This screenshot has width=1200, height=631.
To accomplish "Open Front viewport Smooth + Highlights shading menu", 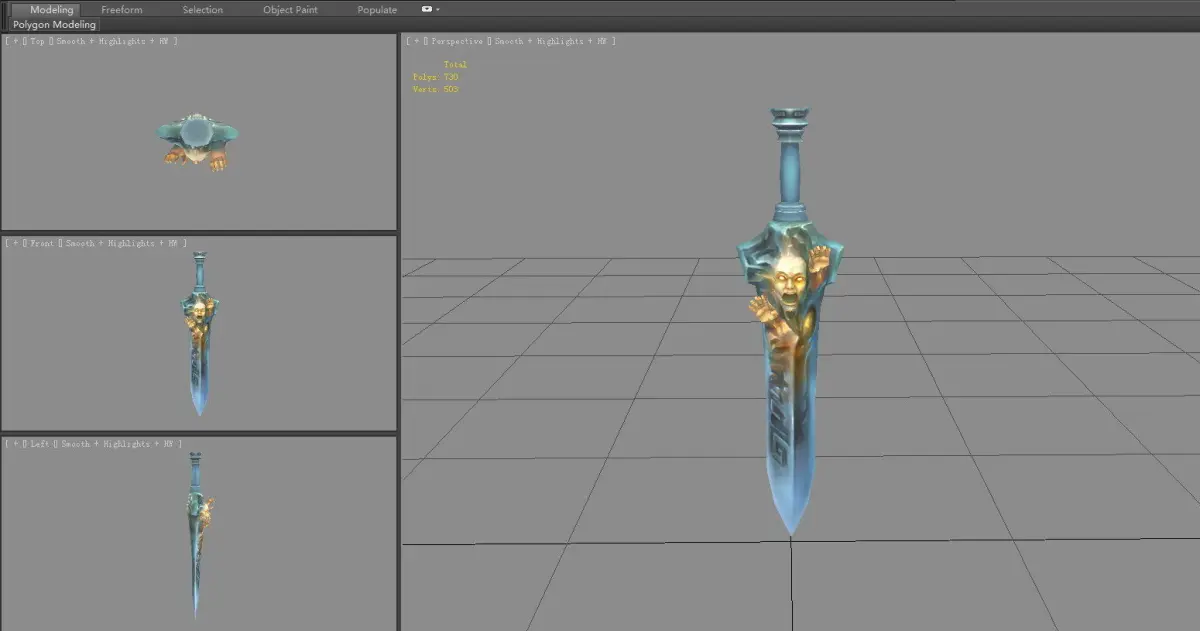I will tap(123, 243).
